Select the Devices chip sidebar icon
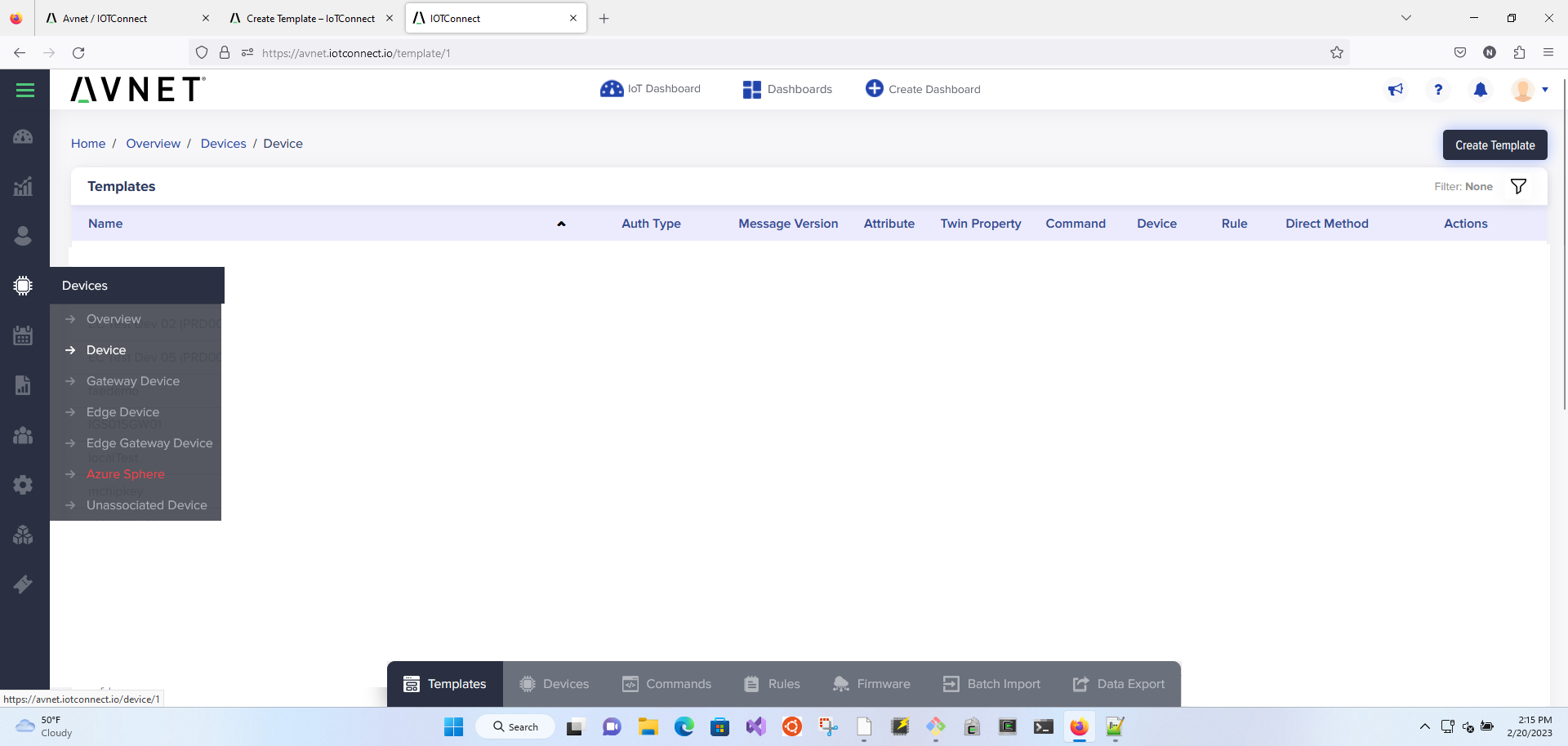1568x746 pixels. 23,286
